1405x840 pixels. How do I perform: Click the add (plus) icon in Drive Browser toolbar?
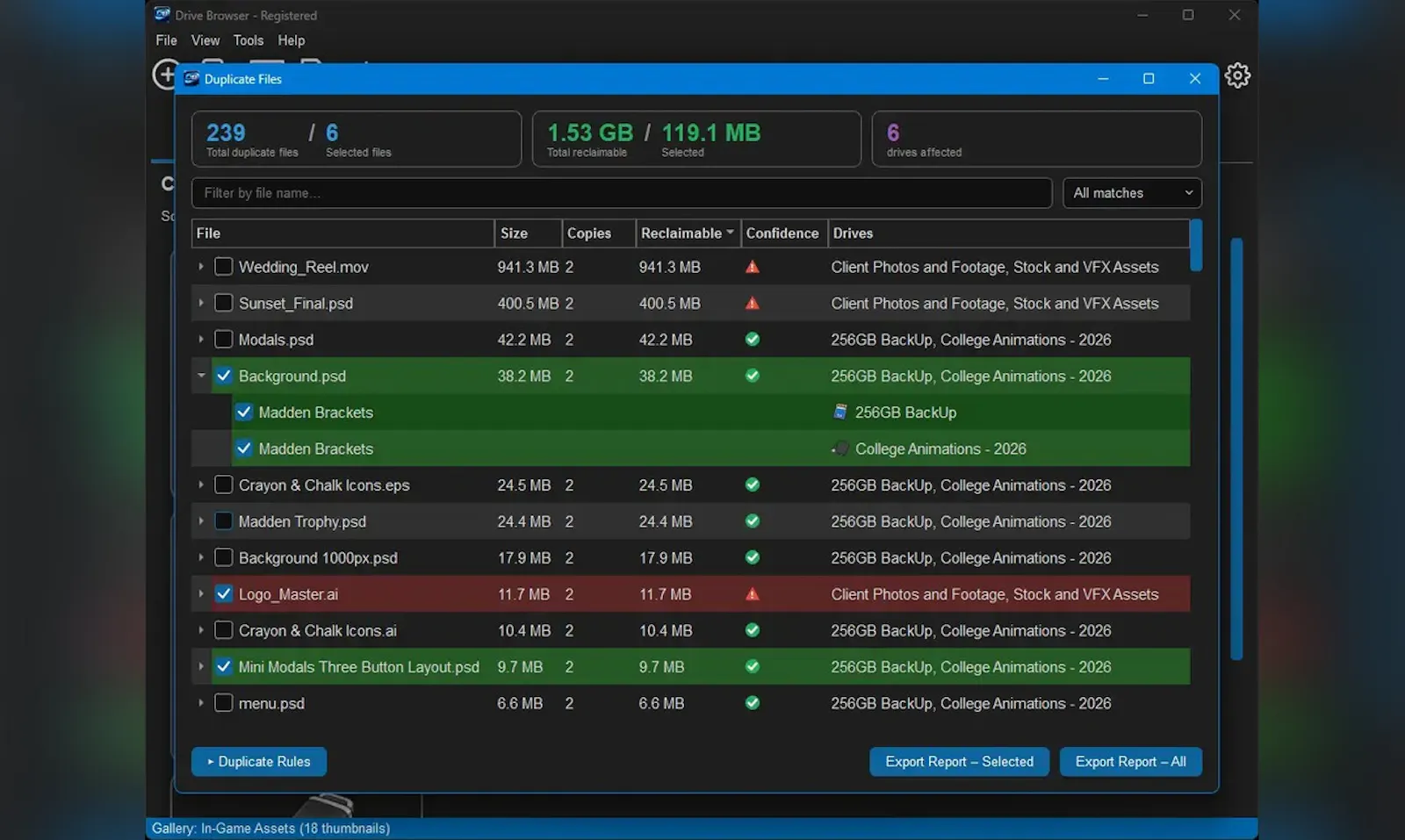(163, 75)
